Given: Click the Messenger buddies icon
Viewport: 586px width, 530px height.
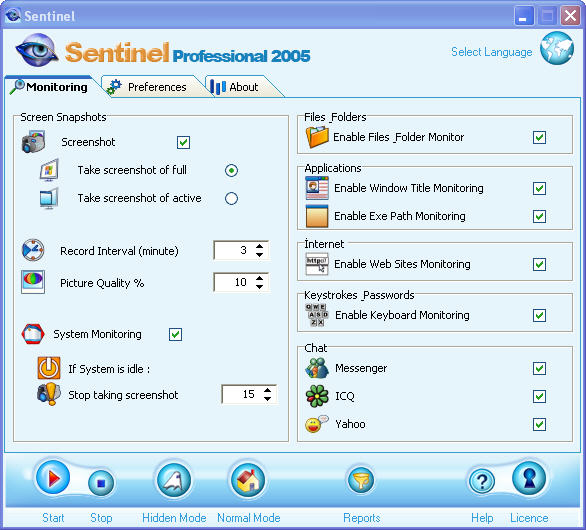Looking at the screenshot, I should [x=317, y=368].
